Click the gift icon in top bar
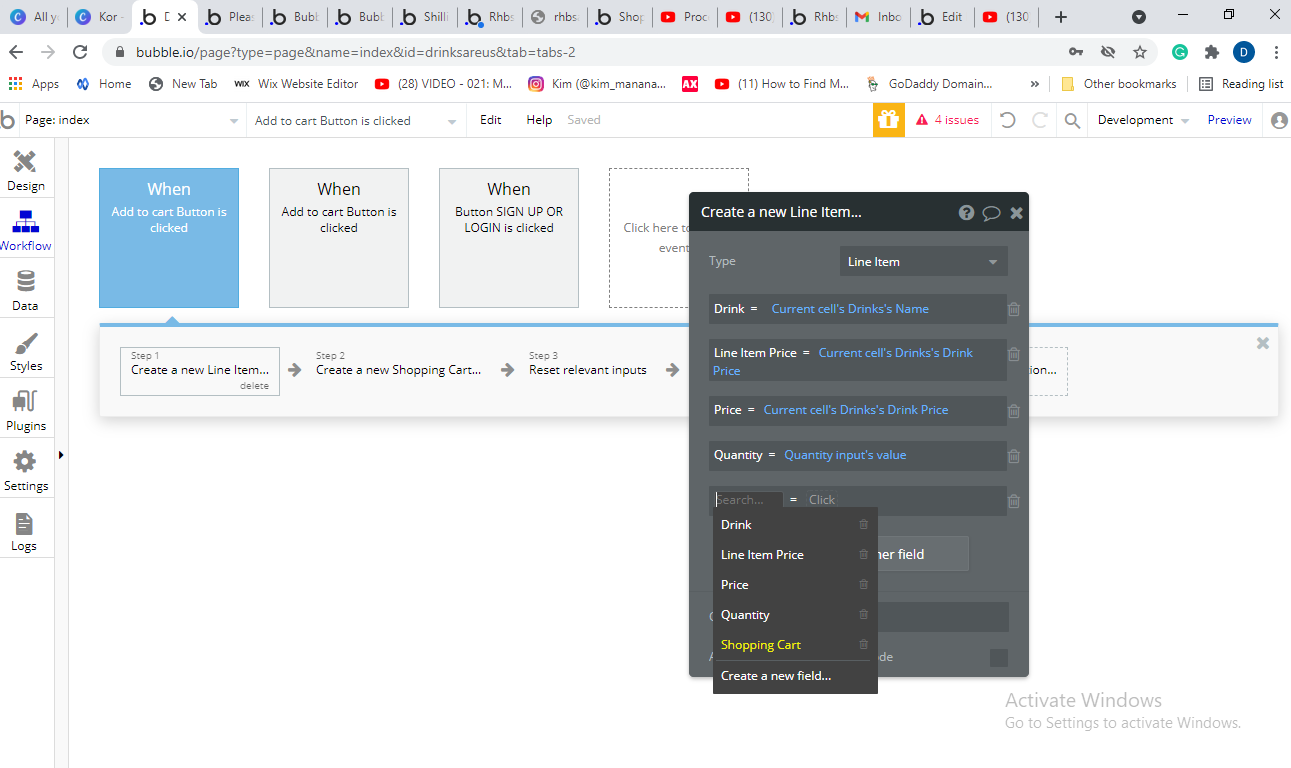This screenshot has width=1291, height=768. pyautogui.click(x=889, y=120)
